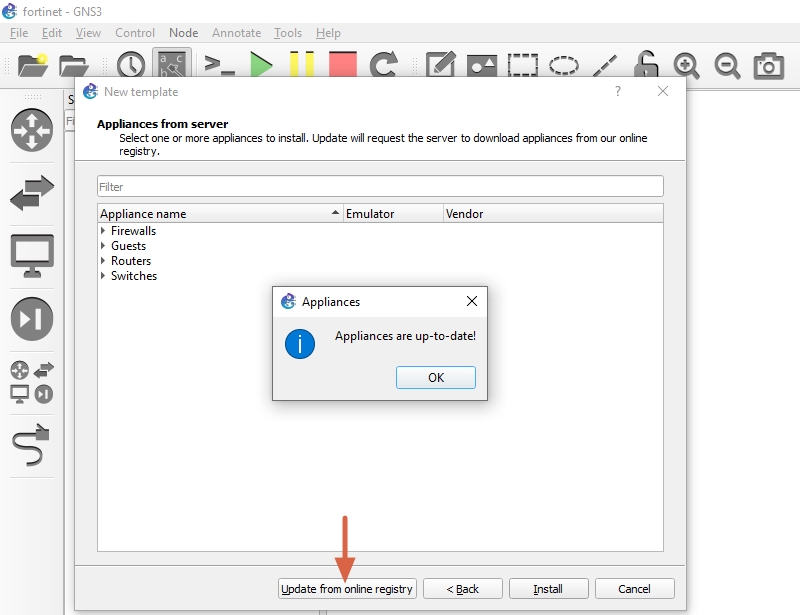Stop all nodes with red square icon
The height and width of the screenshot is (615, 800).
343,64
